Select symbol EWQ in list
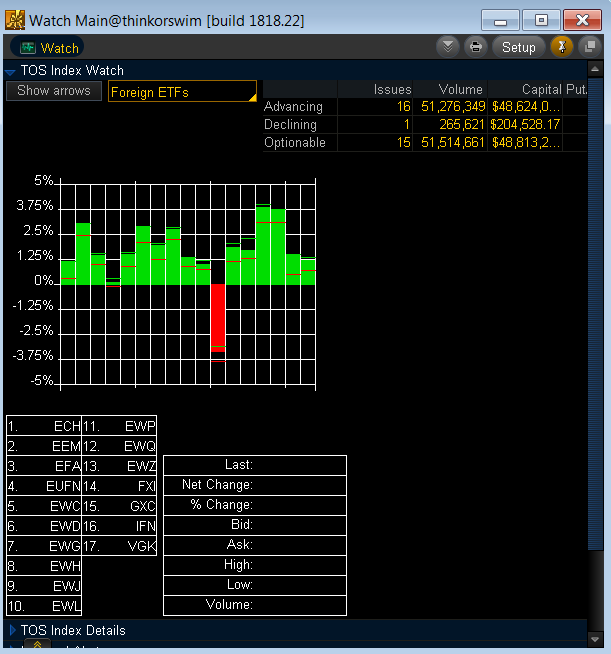Screen dimensions: 611x654 point(119,446)
